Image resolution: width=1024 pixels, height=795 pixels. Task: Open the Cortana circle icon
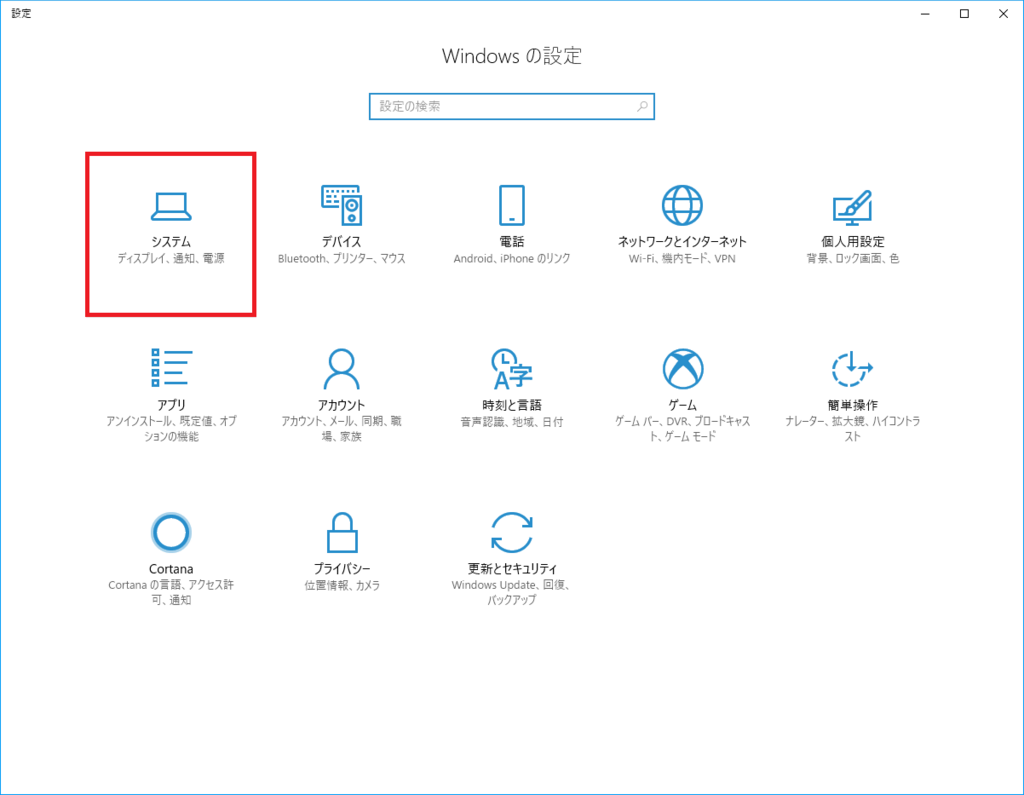click(171, 532)
